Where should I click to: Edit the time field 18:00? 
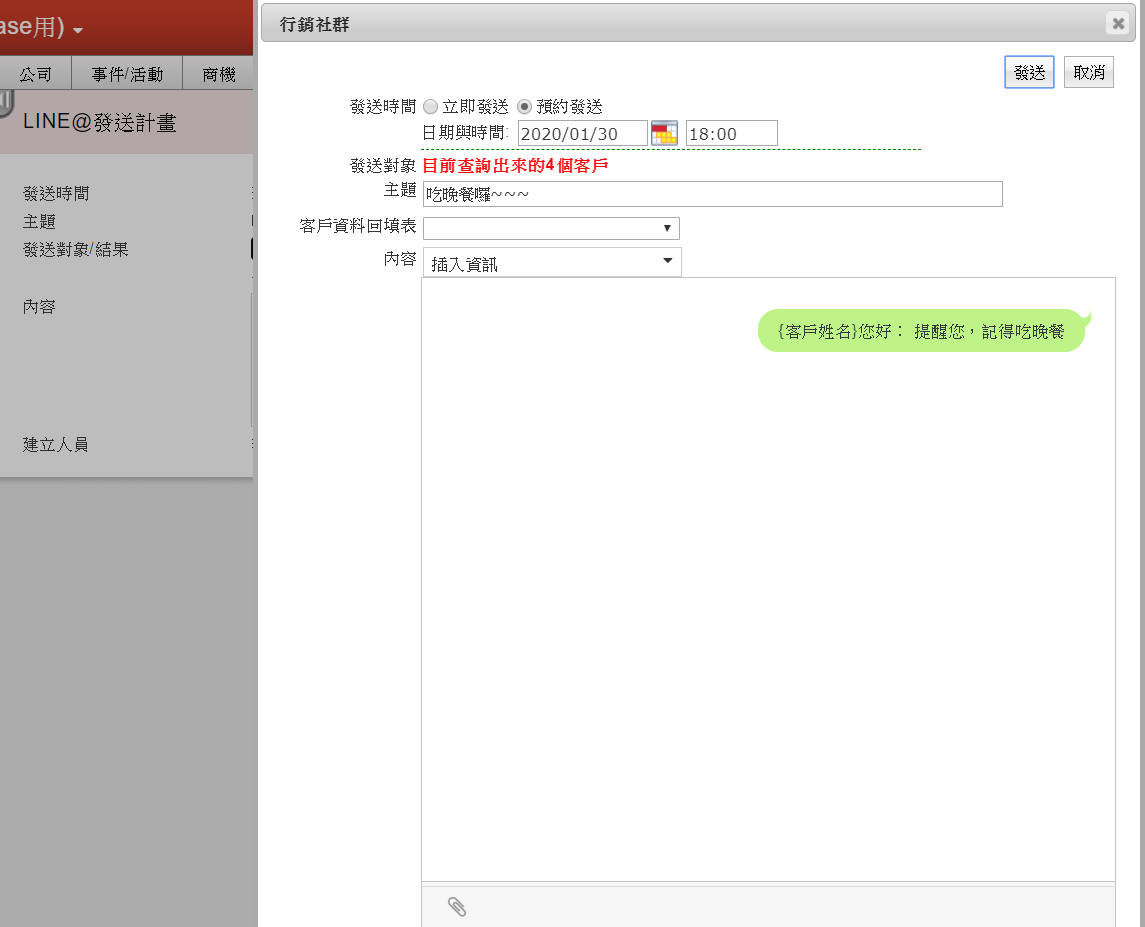(732, 134)
